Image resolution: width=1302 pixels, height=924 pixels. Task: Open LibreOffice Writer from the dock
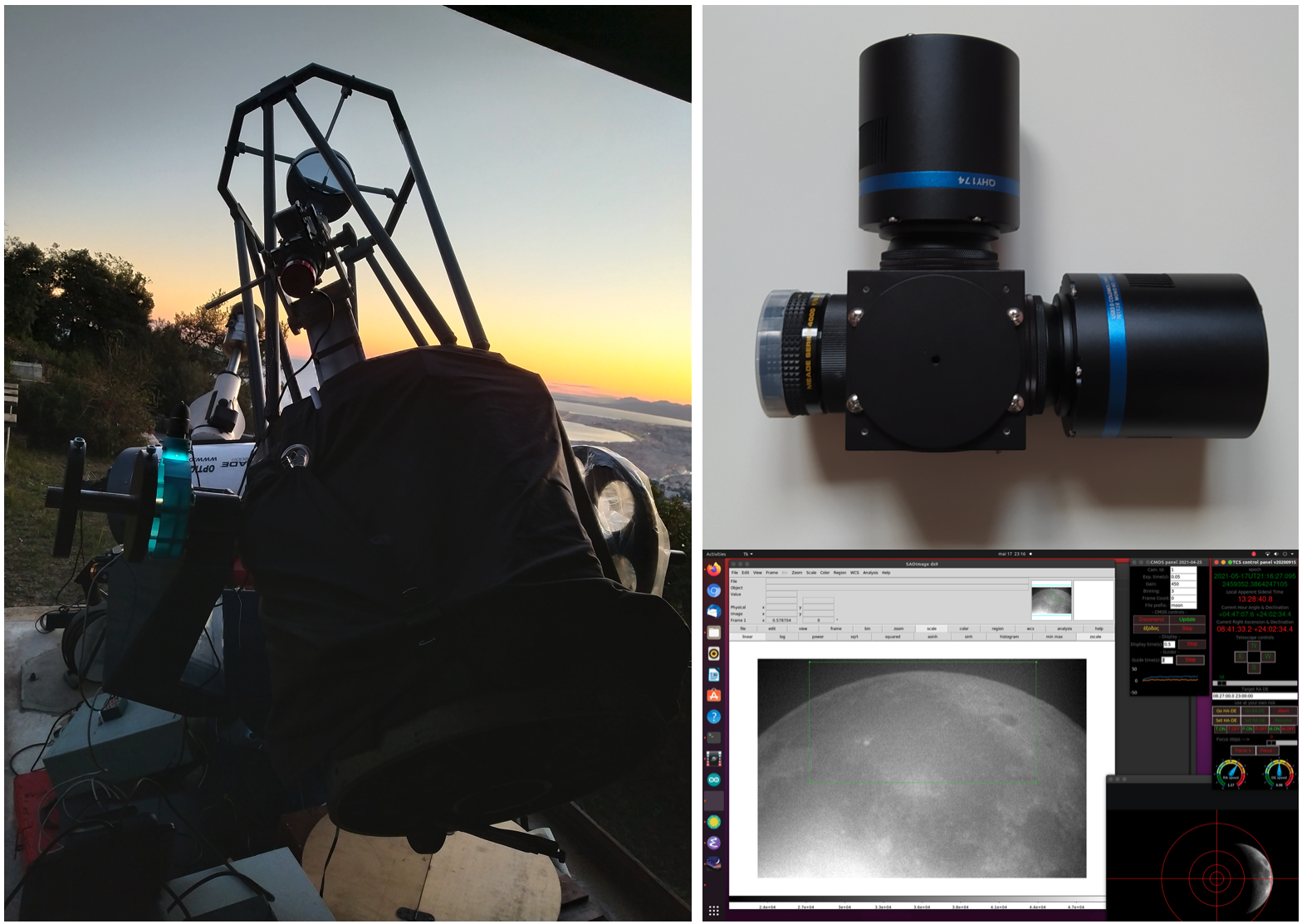tap(713, 675)
